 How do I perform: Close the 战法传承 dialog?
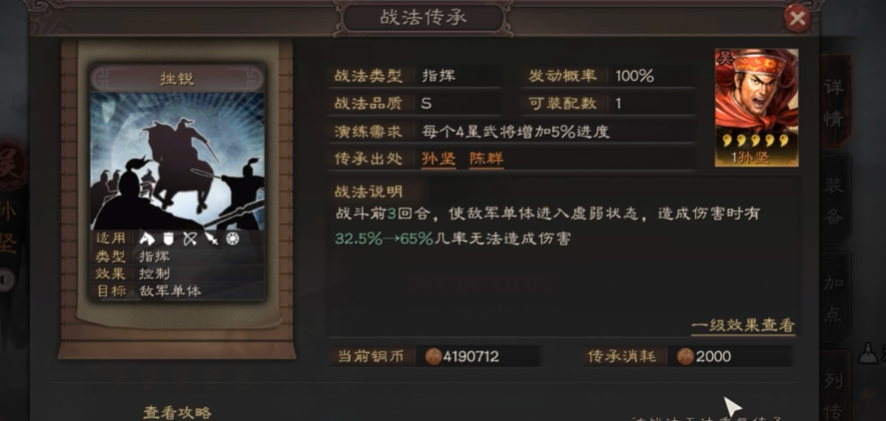coord(797,19)
